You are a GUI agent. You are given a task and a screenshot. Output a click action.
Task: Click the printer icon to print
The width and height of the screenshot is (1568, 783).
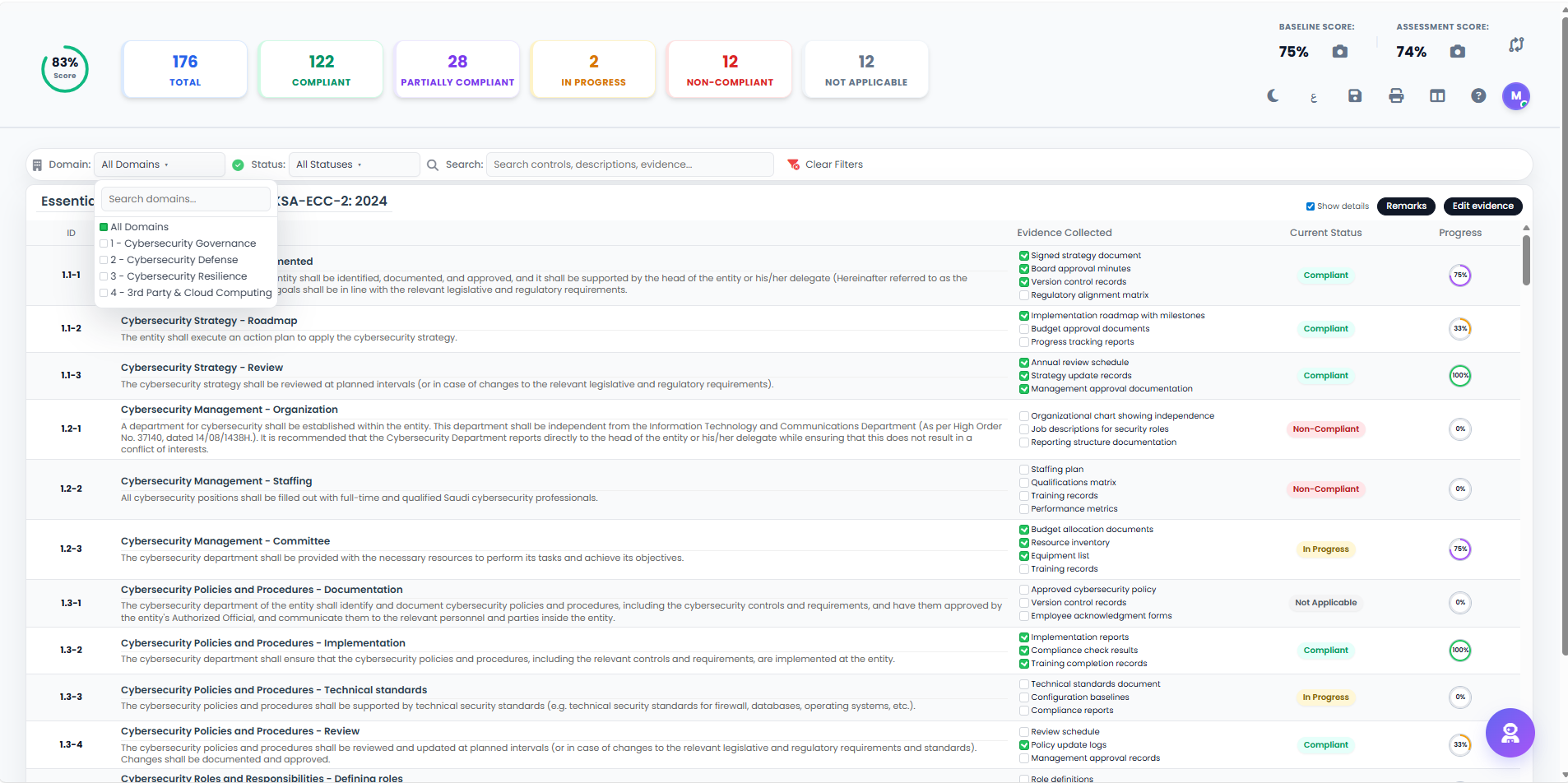pyautogui.click(x=1396, y=96)
